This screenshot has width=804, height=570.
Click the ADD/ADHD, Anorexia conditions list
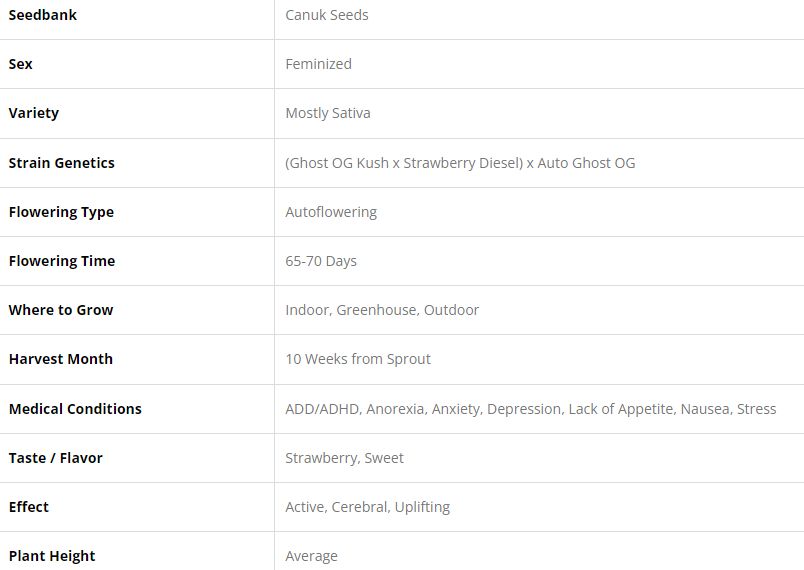[530, 409]
